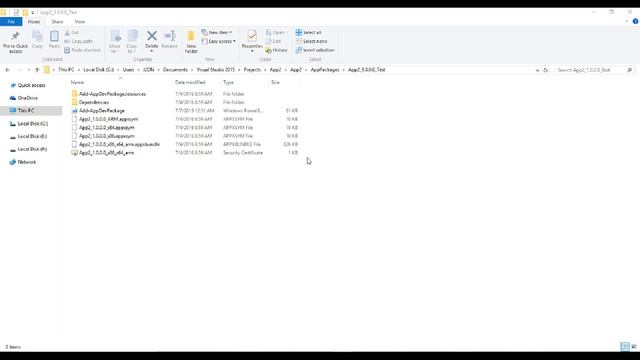Open the Delete dropdown arrow
Image resolution: width=640 pixels, height=360 pixels.
[x=151, y=51]
